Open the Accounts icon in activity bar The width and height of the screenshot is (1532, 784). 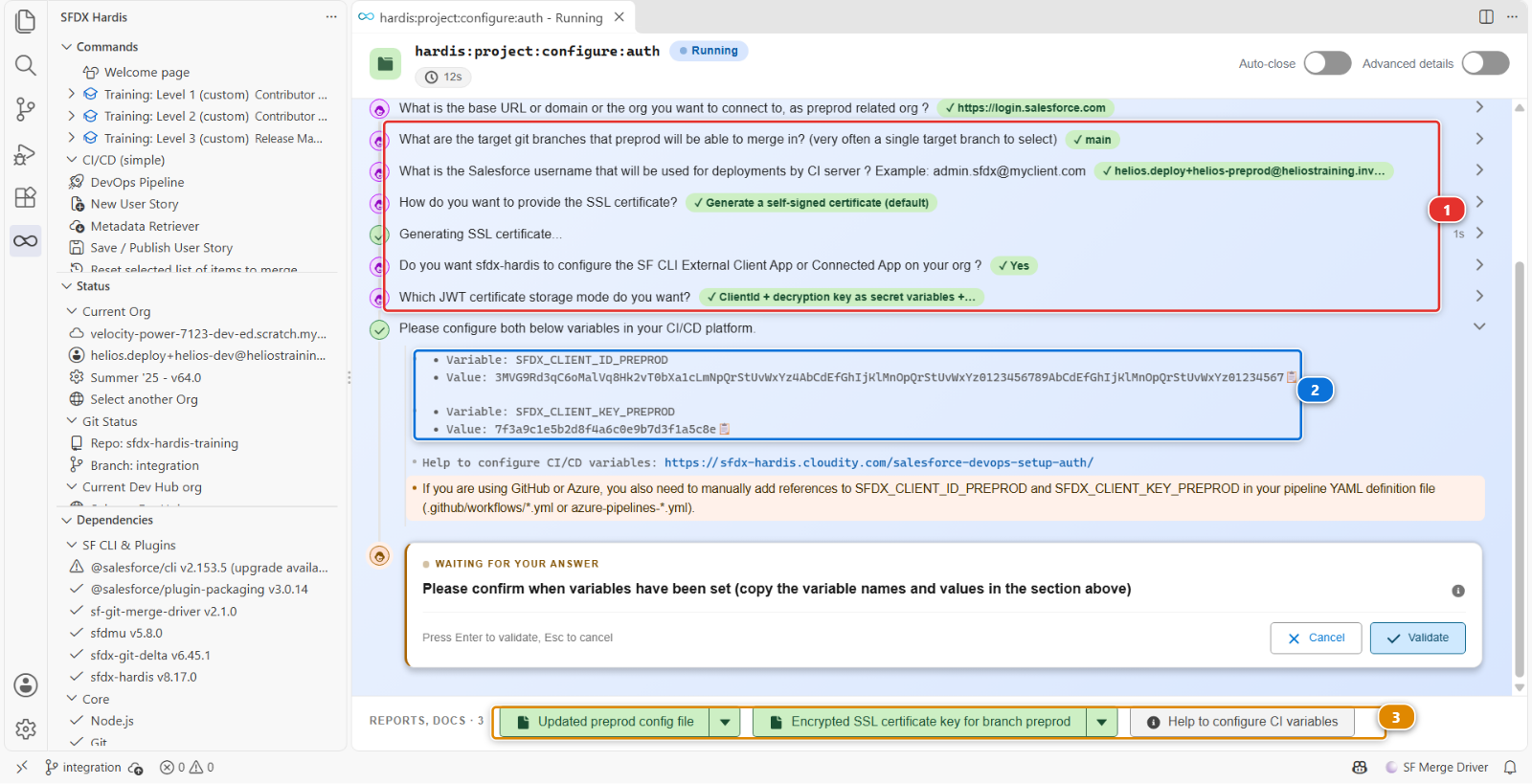26,685
